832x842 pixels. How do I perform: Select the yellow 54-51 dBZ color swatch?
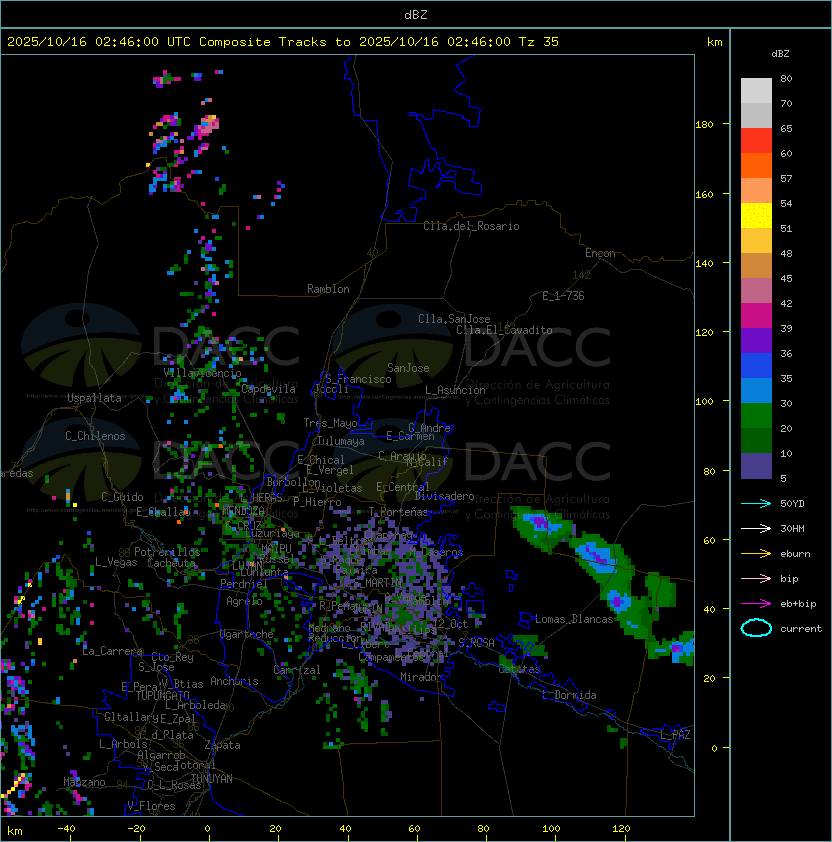point(756,216)
